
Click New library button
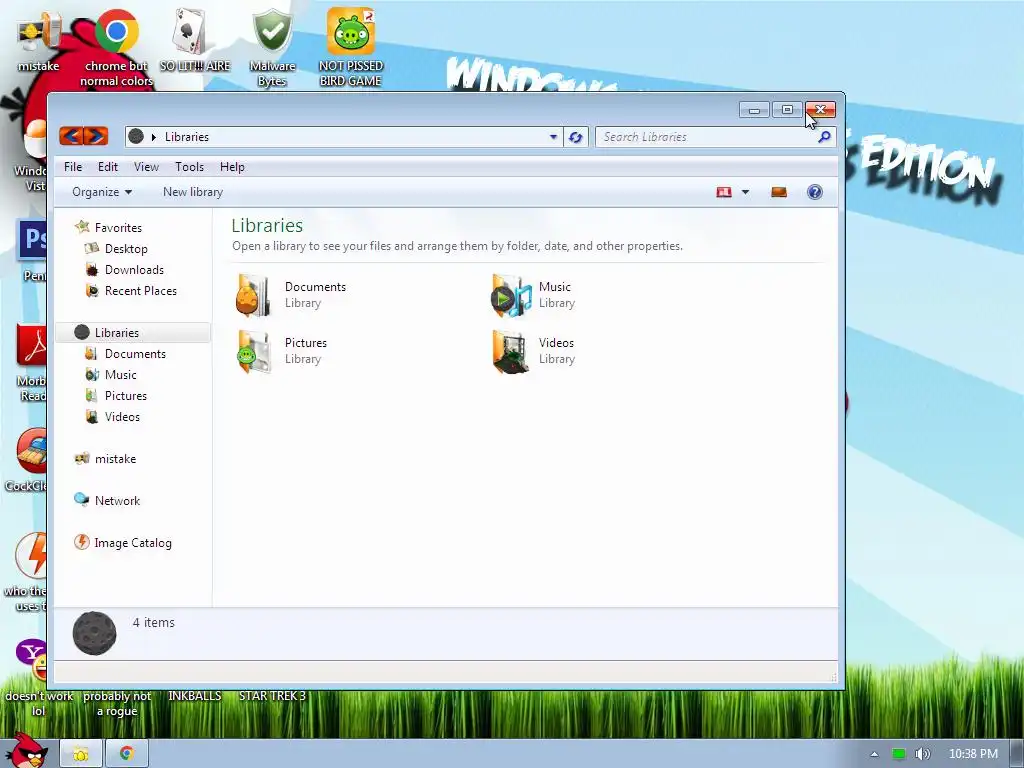[x=193, y=192]
